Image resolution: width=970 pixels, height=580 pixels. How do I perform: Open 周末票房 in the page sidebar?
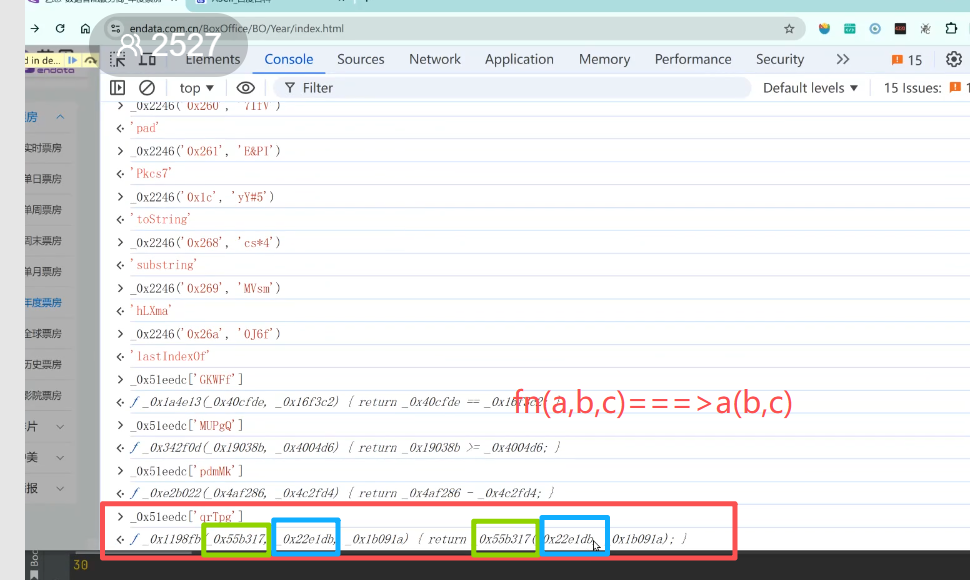[43, 241]
